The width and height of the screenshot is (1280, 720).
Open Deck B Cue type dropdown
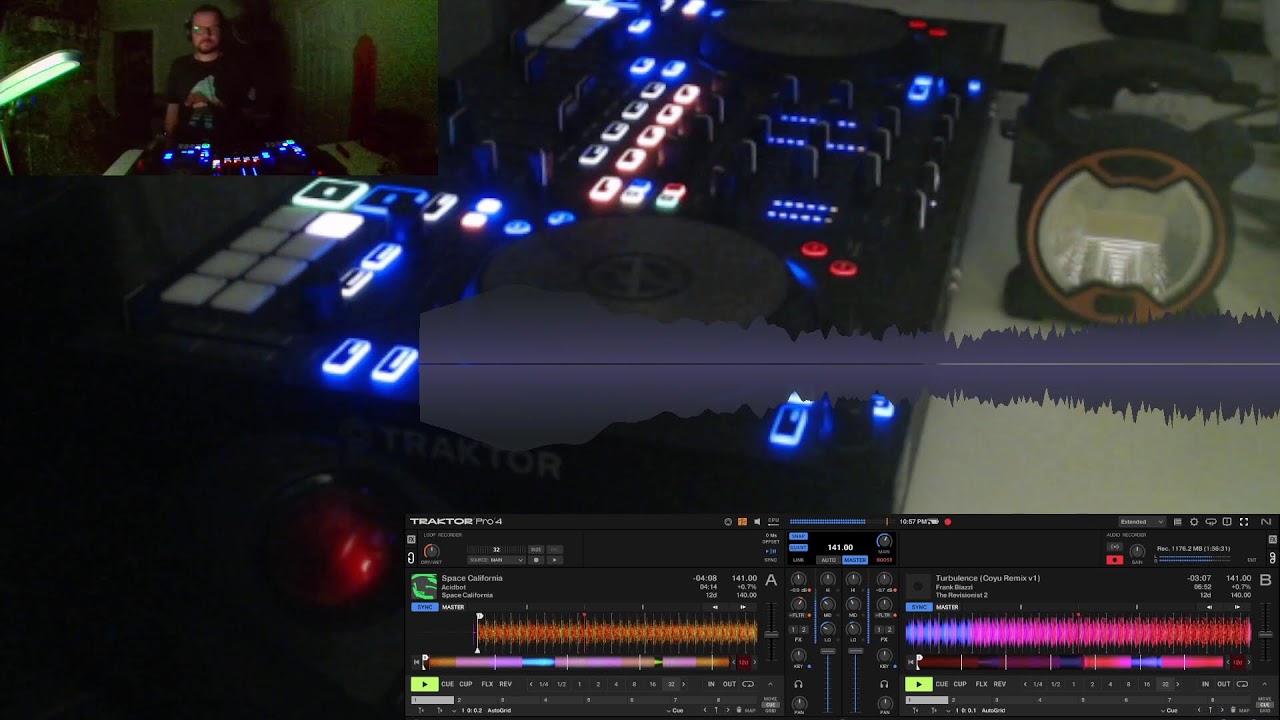(1169, 710)
